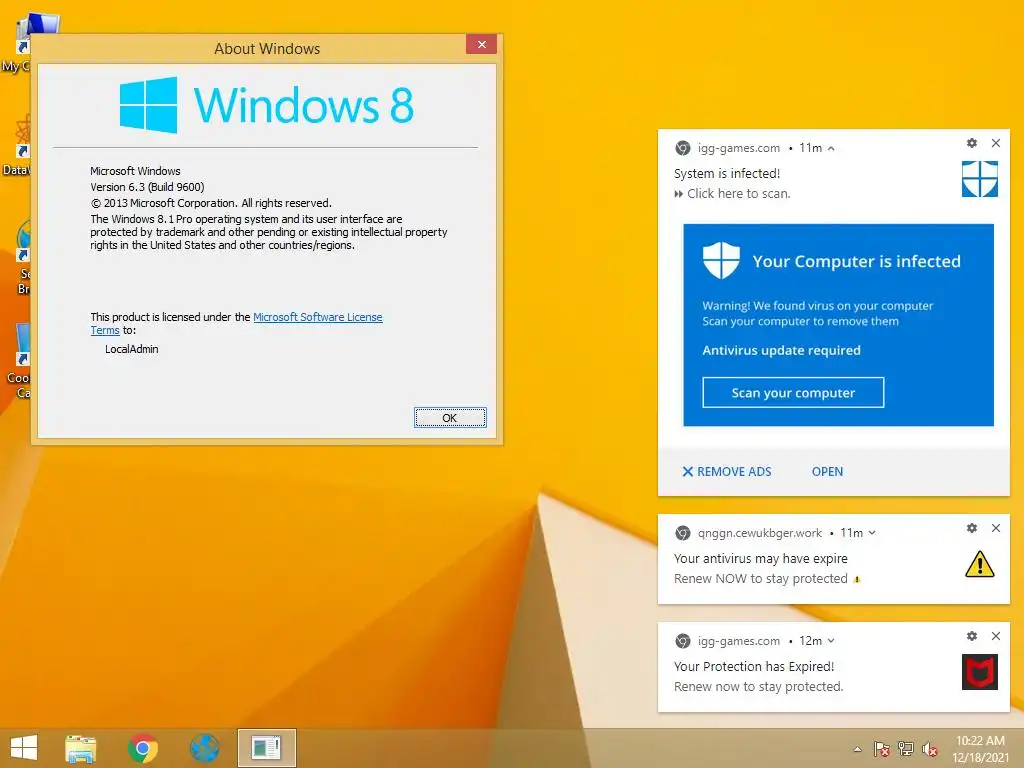The width and height of the screenshot is (1024, 768).
Task: Click the yellow warning triangle icon
Action: 980,564
